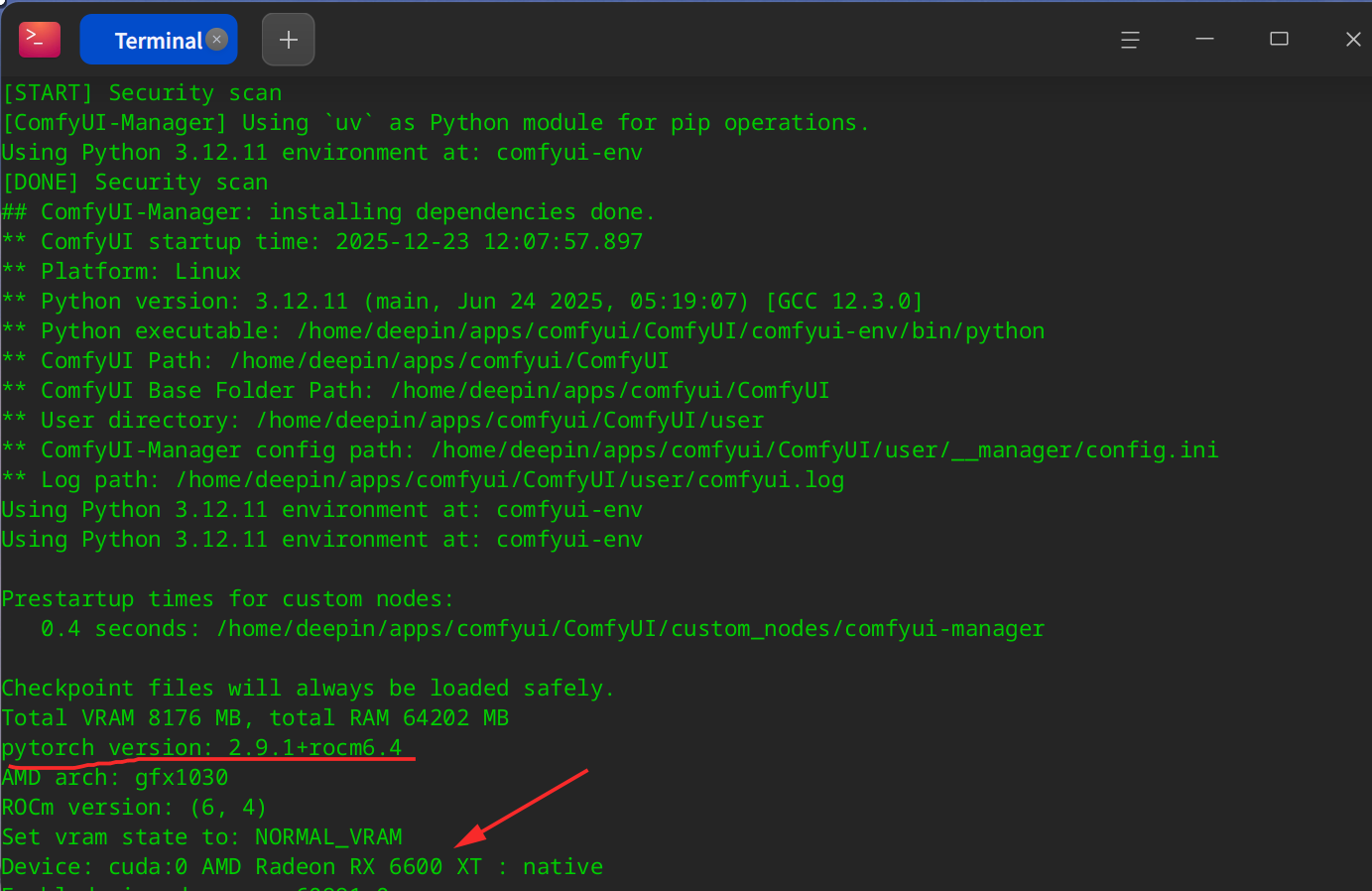The height and width of the screenshot is (891, 1372).
Task: Click the 'AMD arch: gfx1030' line
Action: pyautogui.click(x=115, y=778)
